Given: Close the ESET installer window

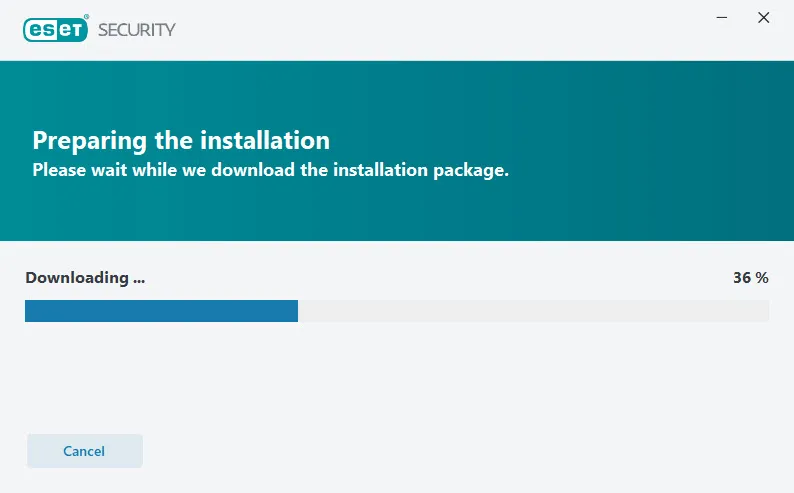Looking at the screenshot, I should point(764,18).
